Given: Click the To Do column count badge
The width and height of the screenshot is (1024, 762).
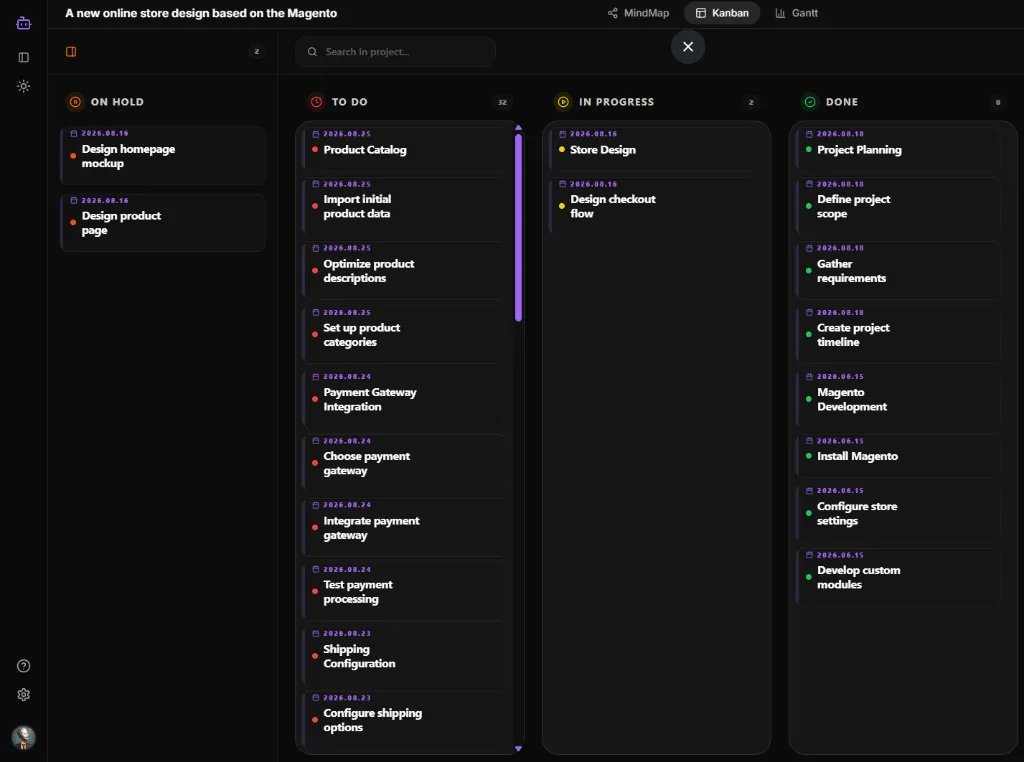Looking at the screenshot, I should click(x=502, y=102).
